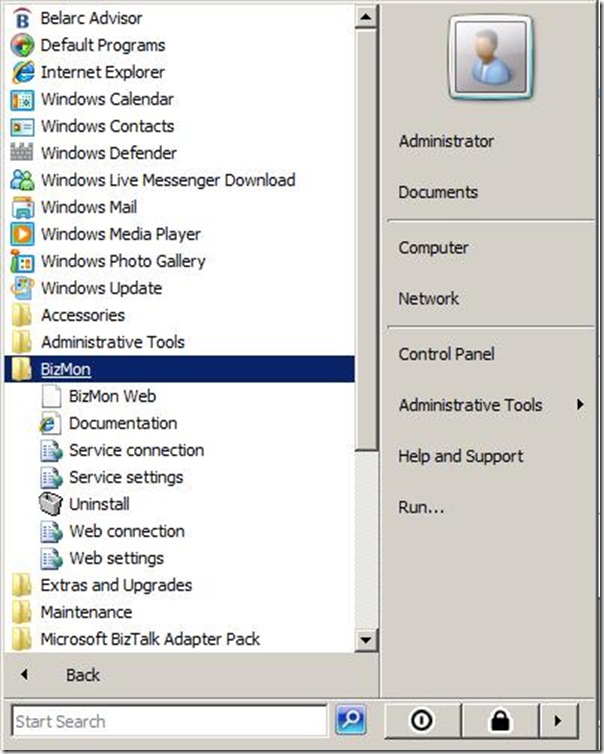Viewport: 604px width, 754px height.
Task: Open shutdown options arrow menu
Action: point(558,720)
